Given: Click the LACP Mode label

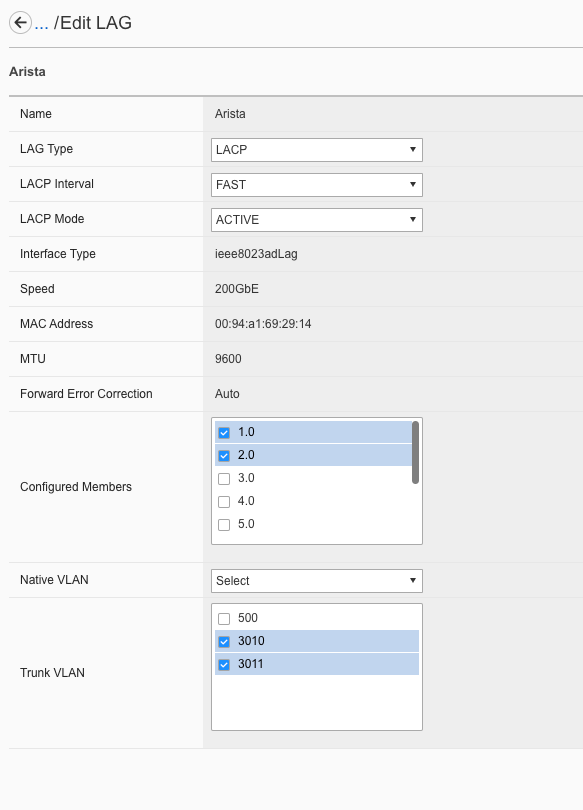Looking at the screenshot, I should pos(52,219).
